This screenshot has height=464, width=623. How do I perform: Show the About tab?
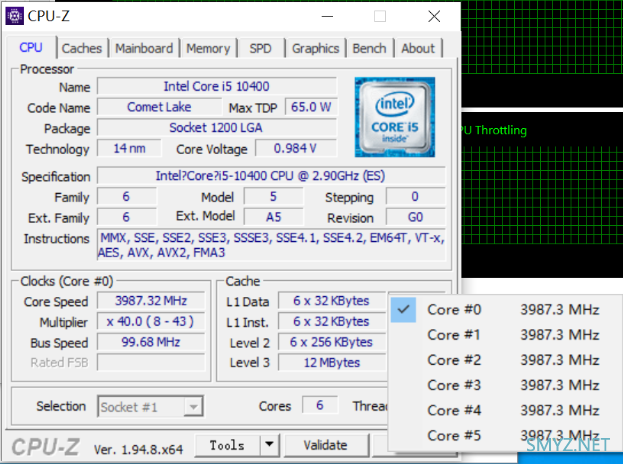pos(418,48)
